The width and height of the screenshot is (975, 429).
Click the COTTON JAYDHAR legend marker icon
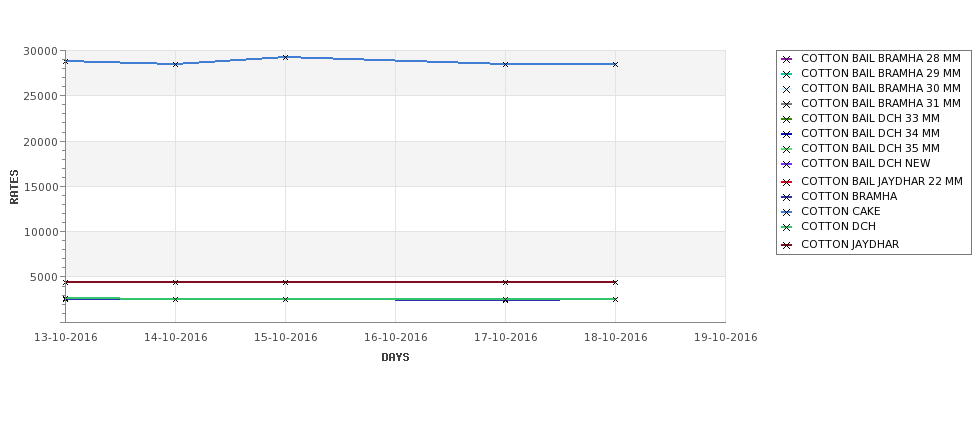tap(786, 245)
